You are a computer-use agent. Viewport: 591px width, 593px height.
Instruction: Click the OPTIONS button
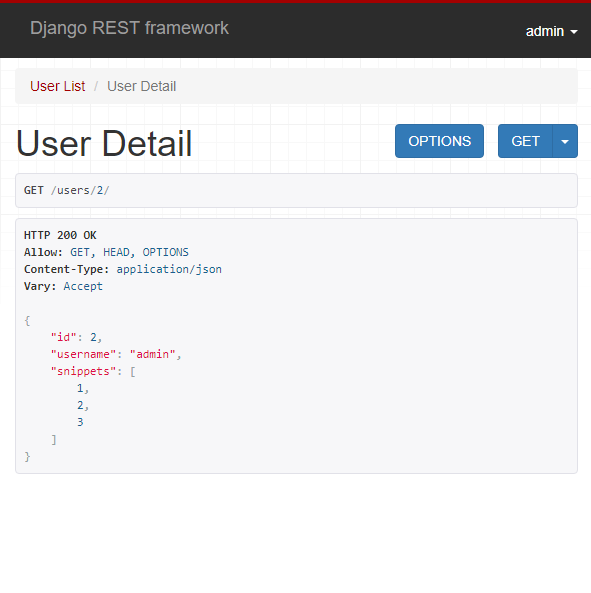[439, 141]
